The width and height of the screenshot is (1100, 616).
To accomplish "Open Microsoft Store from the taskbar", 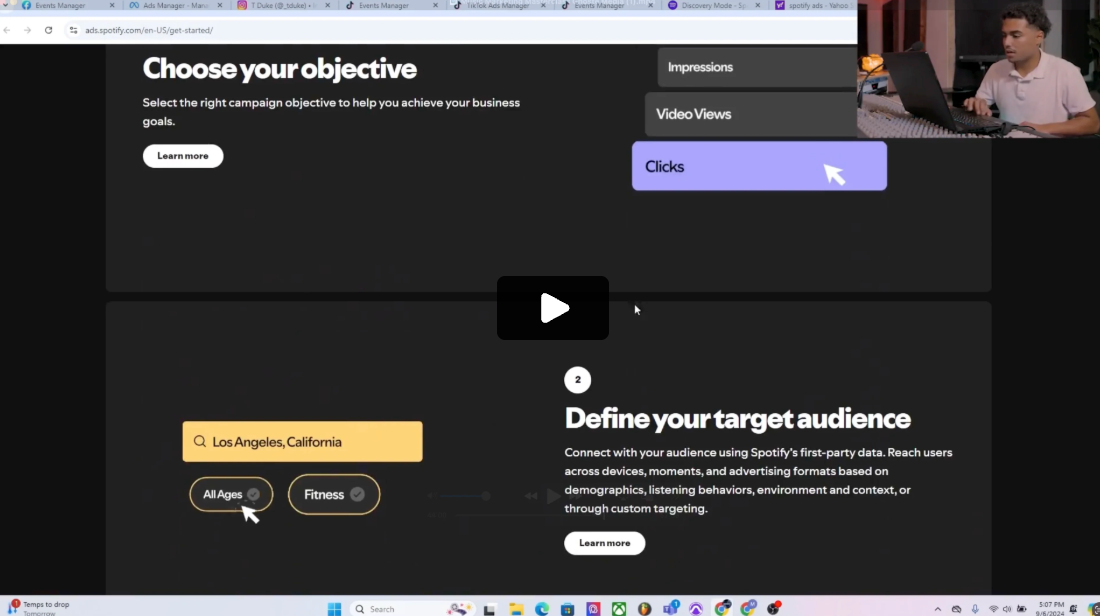I will pos(567,609).
